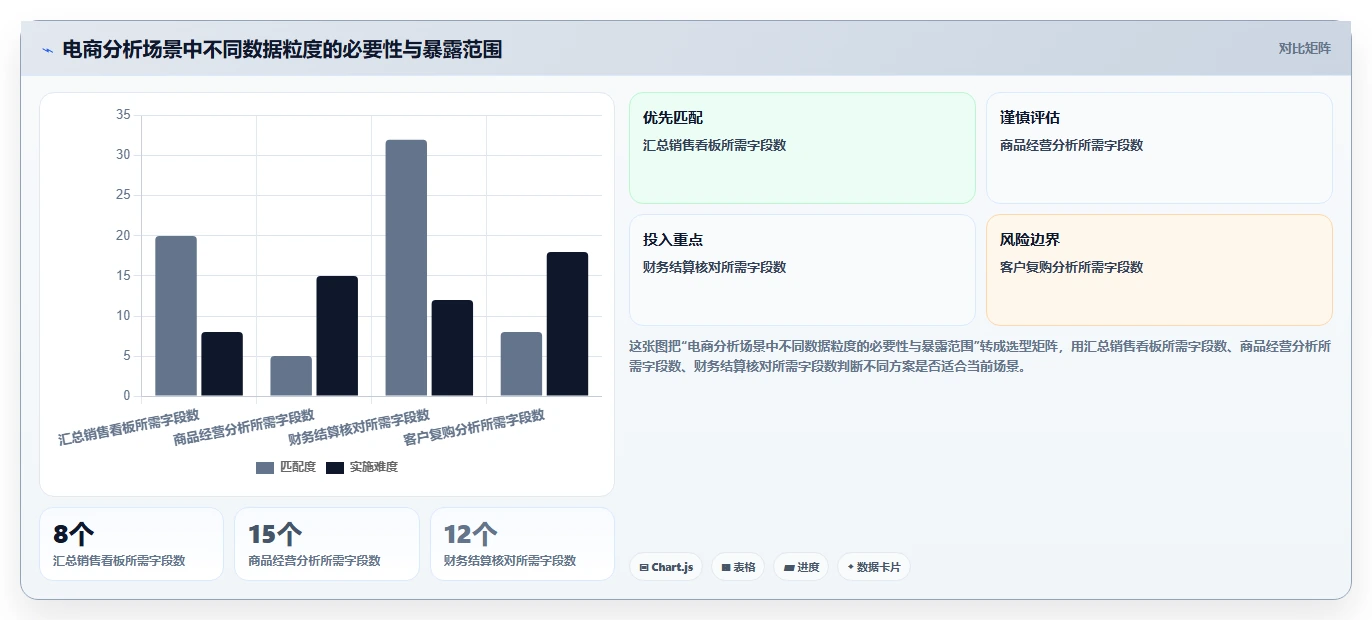Click the 数据卡片 tag chip
The width and height of the screenshot is (1372, 620).
874,567
